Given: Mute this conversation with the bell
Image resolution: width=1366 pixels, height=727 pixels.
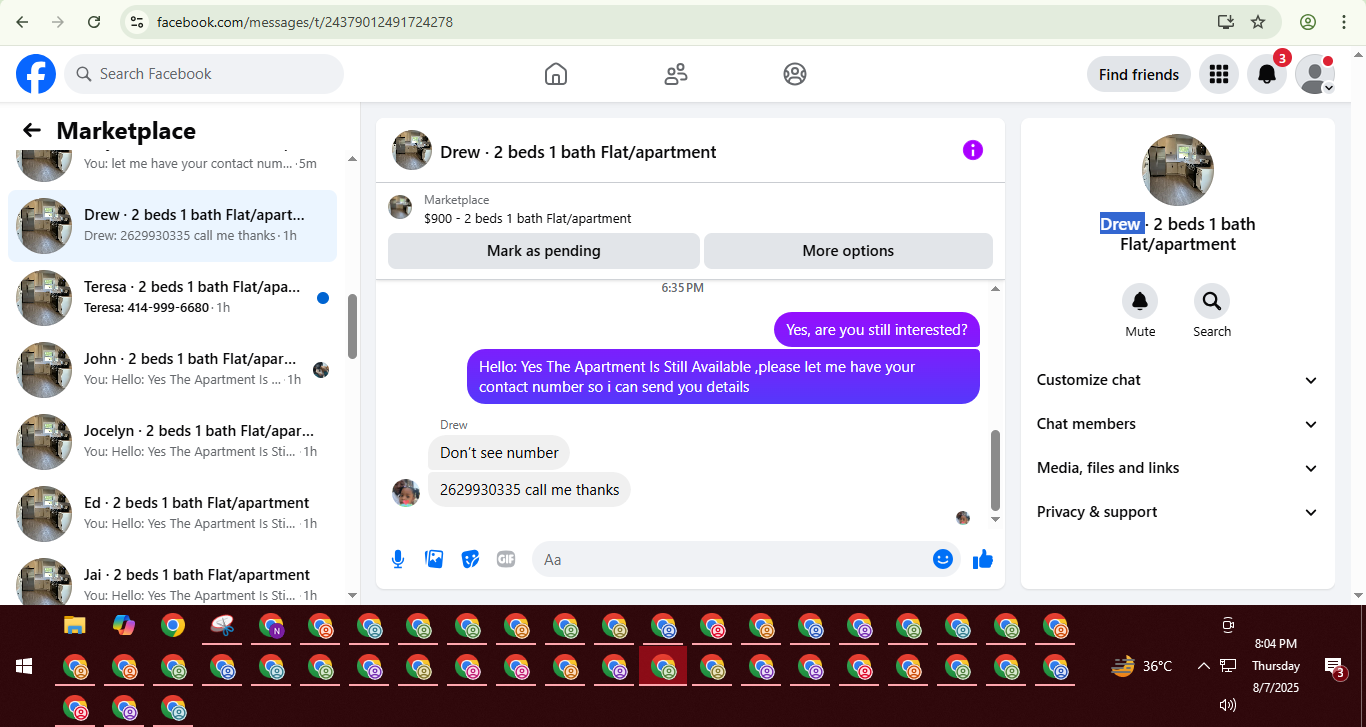Looking at the screenshot, I should (1140, 301).
